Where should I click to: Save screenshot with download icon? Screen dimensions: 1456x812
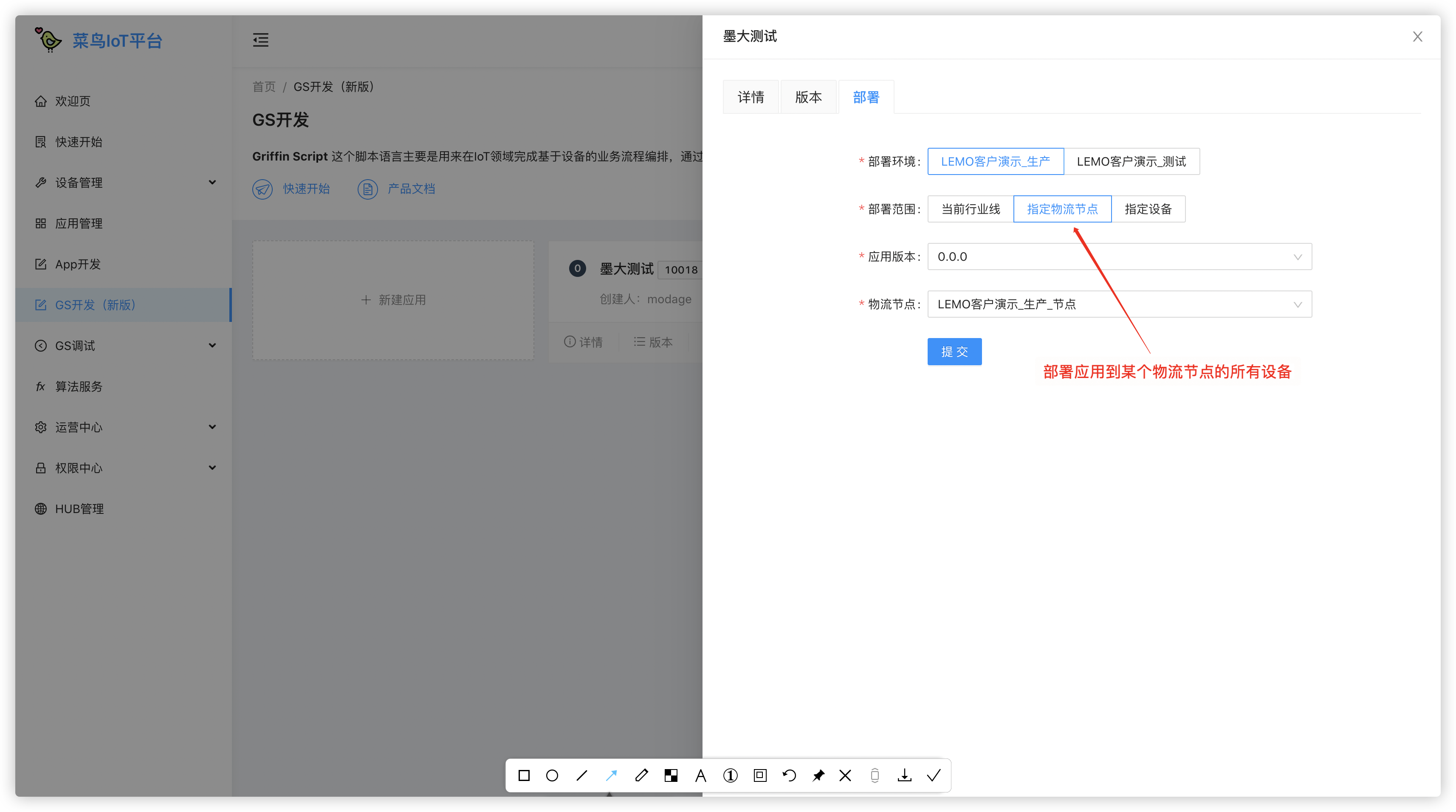[x=904, y=775]
